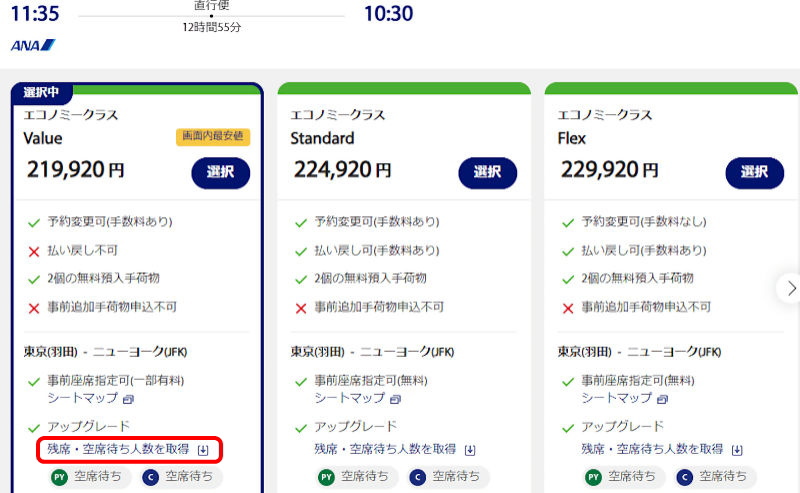Open Standard 残席・空席待ち人数を取得 link
Image resolution: width=800 pixels, height=493 pixels.
385,450
